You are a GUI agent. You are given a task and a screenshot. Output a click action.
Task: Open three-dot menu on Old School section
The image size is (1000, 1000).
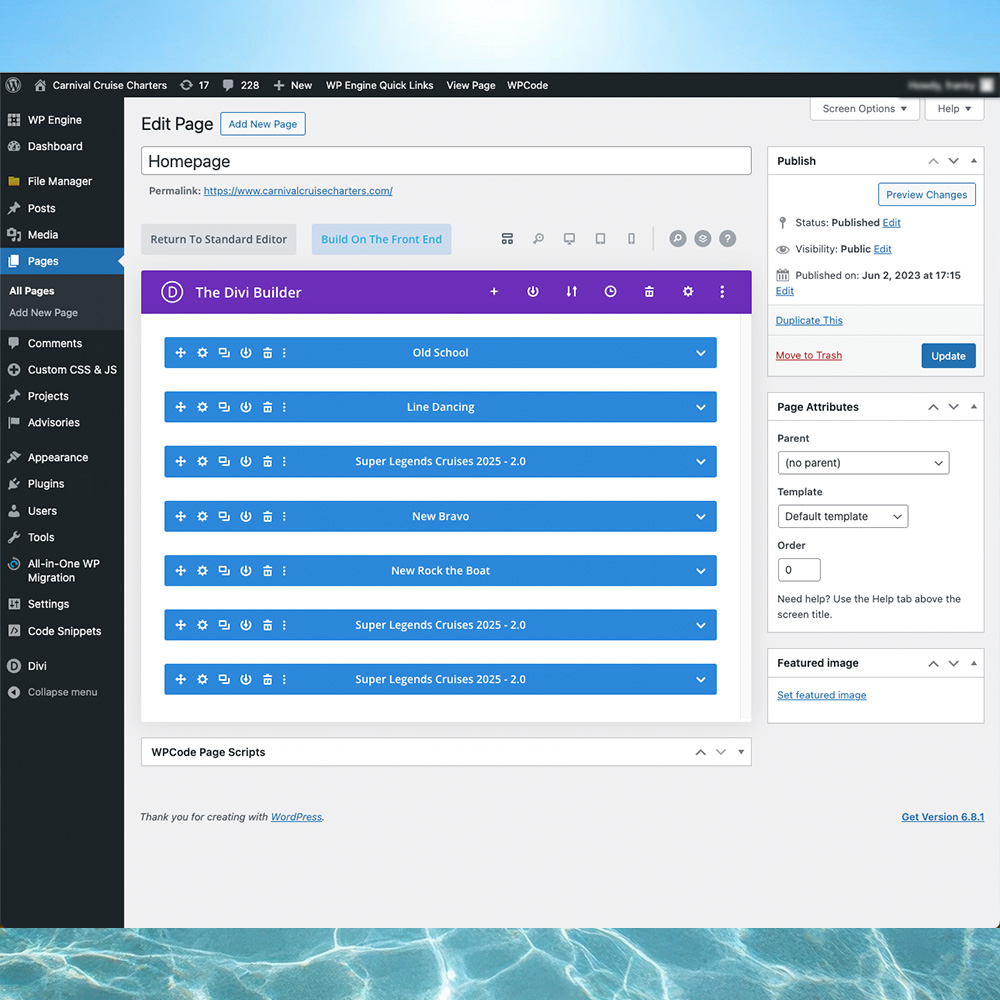[x=284, y=353]
